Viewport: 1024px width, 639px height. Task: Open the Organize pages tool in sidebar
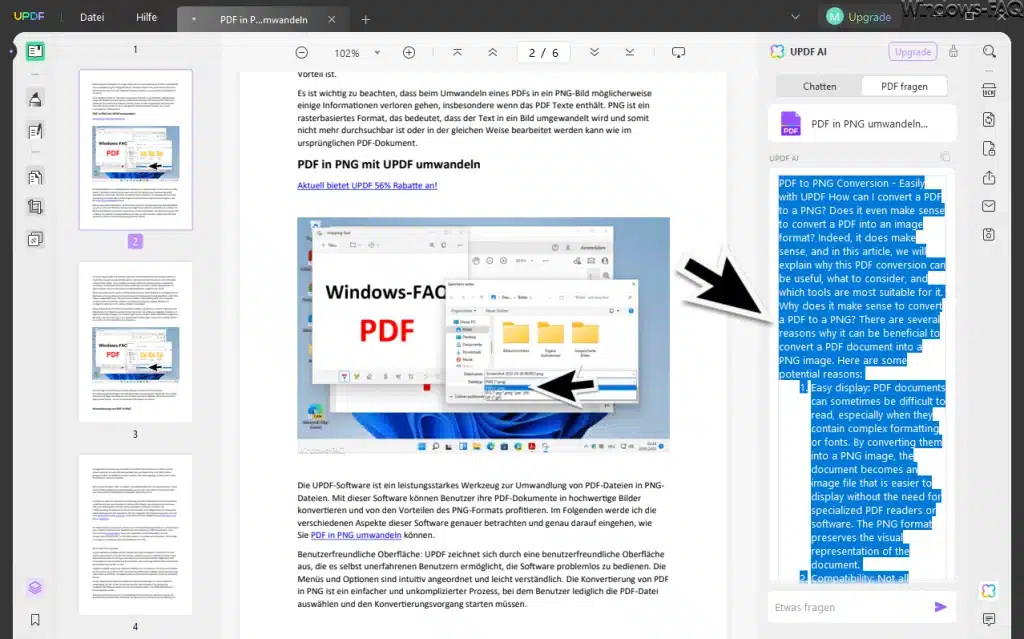(35, 177)
